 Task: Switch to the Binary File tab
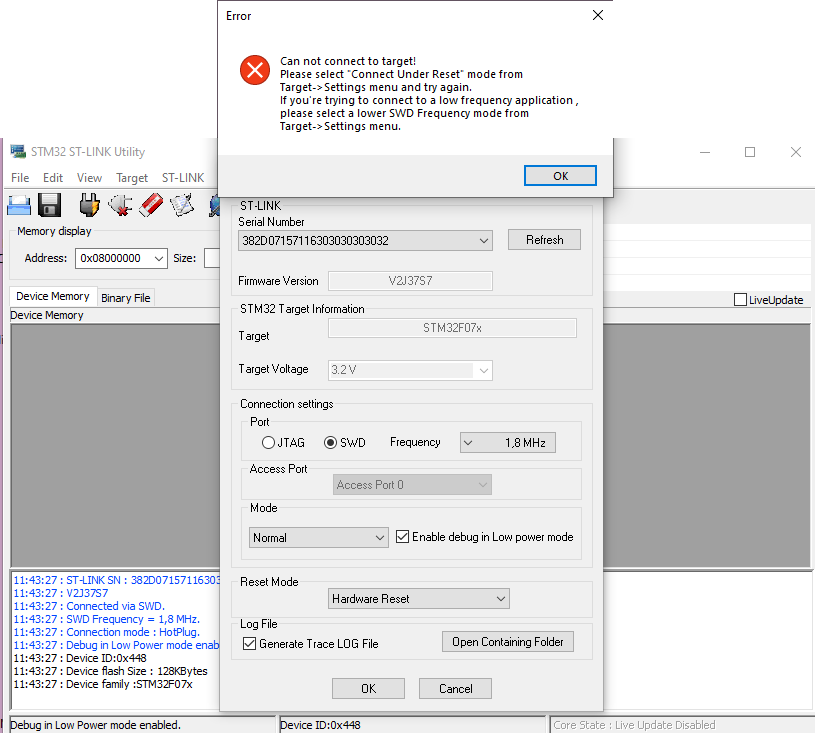point(126,298)
